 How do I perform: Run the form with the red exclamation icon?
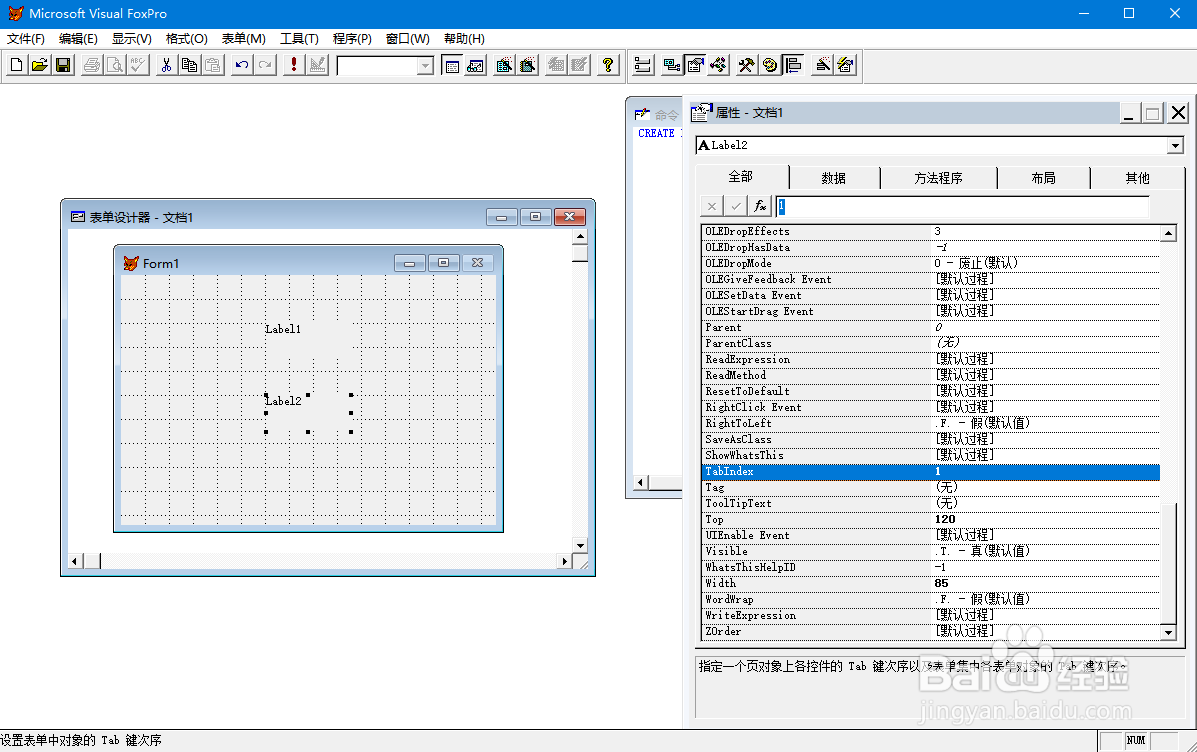294,65
